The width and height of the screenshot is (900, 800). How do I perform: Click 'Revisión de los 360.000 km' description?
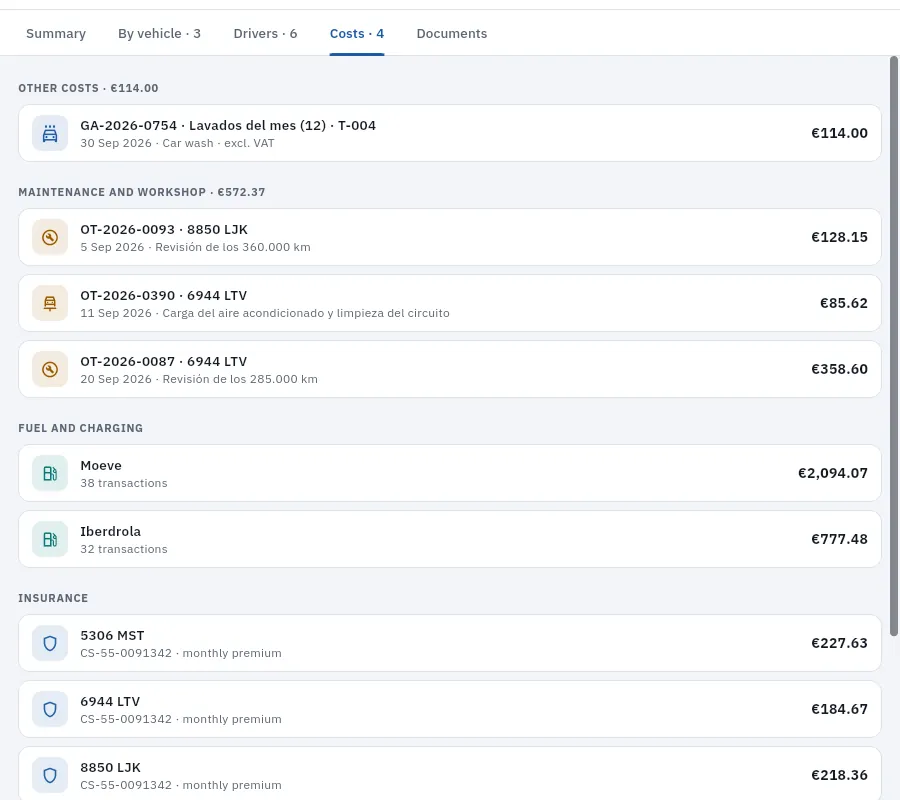(x=233, y=247)
